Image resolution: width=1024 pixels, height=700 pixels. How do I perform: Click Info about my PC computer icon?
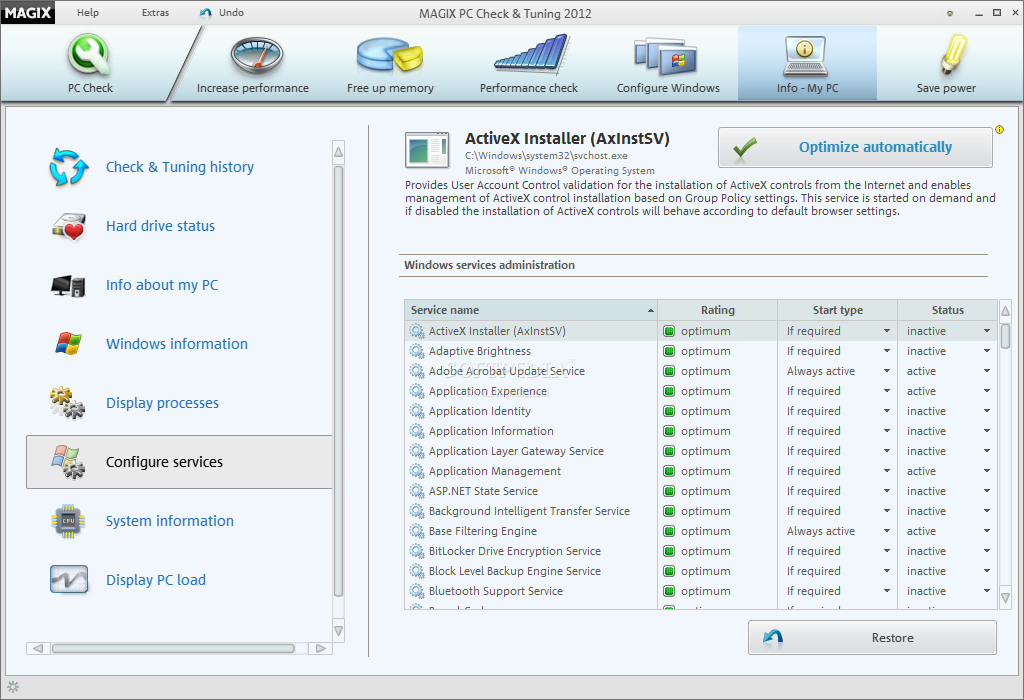coord(69,285)
